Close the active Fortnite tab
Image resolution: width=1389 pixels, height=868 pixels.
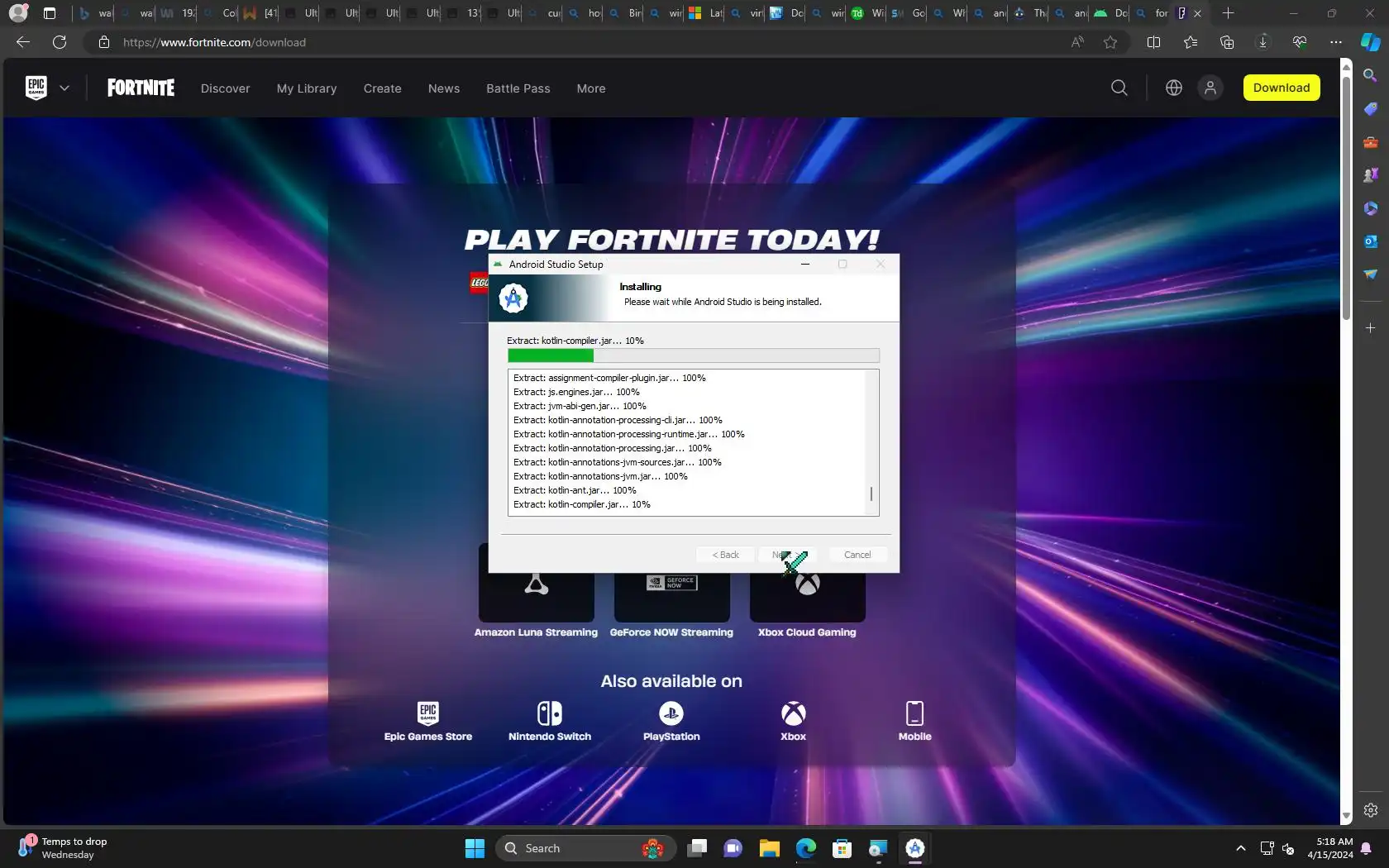[x=1197, y=13]
